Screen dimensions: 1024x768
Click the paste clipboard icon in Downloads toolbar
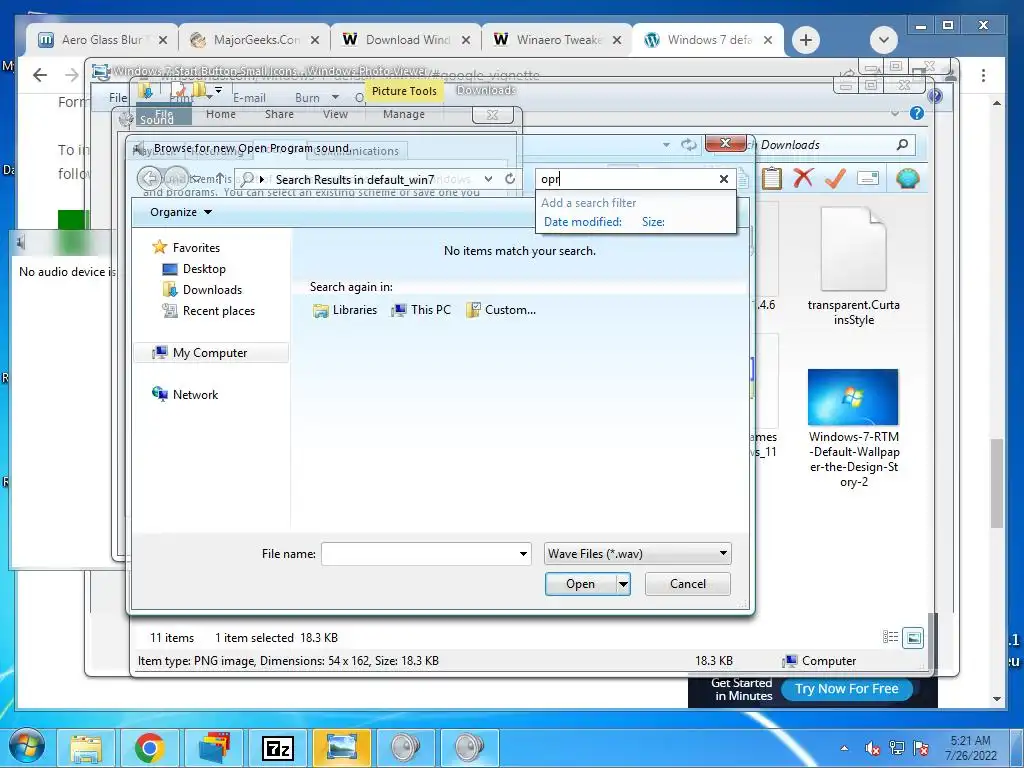coord(771,178)
